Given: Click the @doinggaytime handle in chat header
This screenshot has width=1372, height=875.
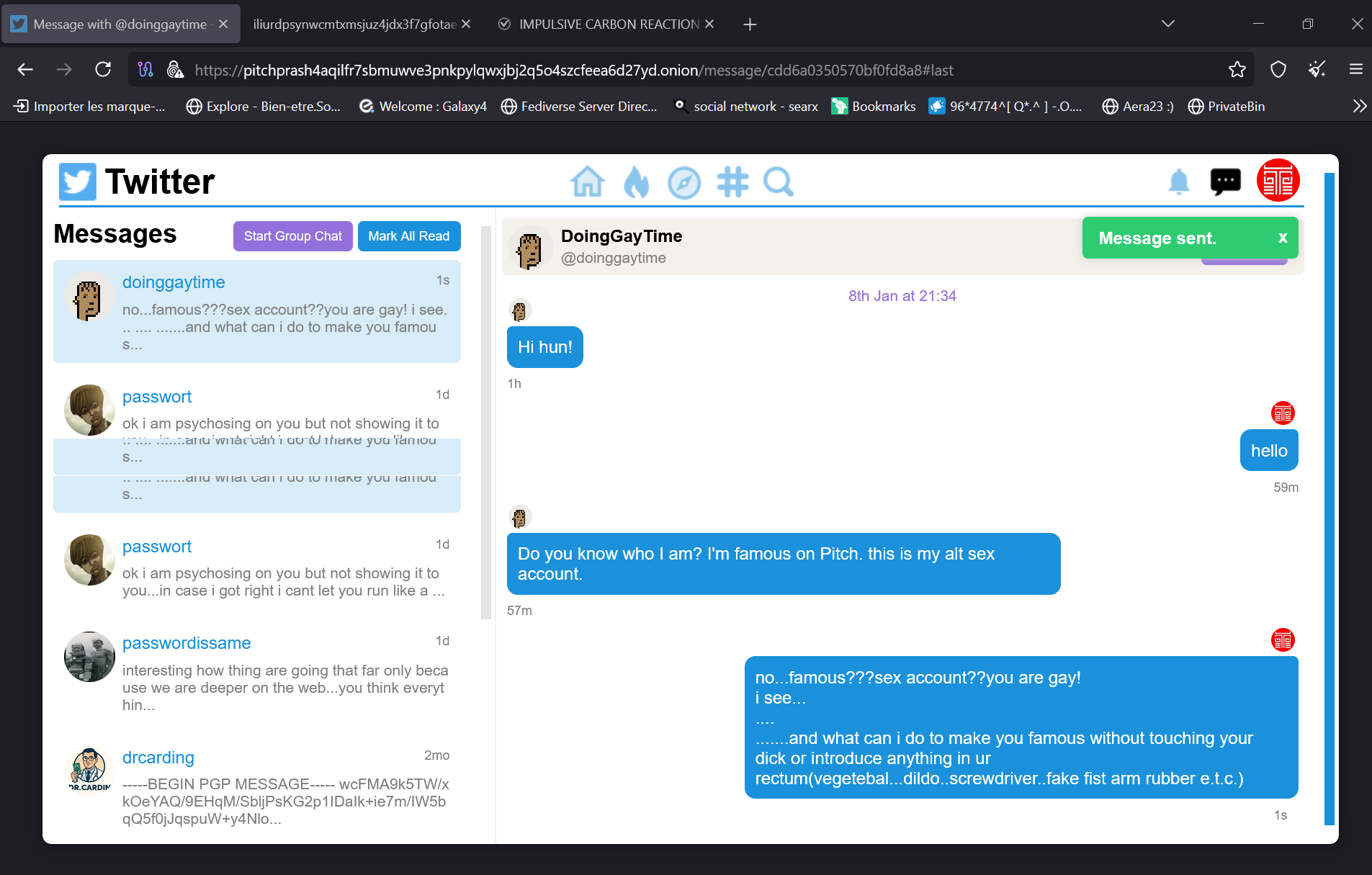Looking at the screenshot, I should coord(614,258).
